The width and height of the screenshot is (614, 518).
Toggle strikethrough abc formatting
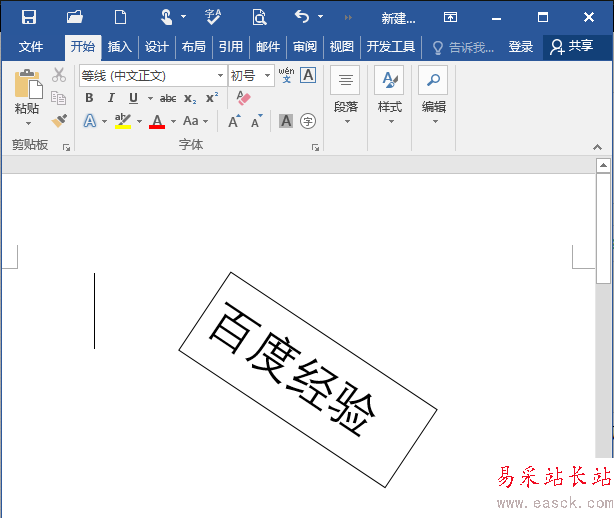[168, 98]
